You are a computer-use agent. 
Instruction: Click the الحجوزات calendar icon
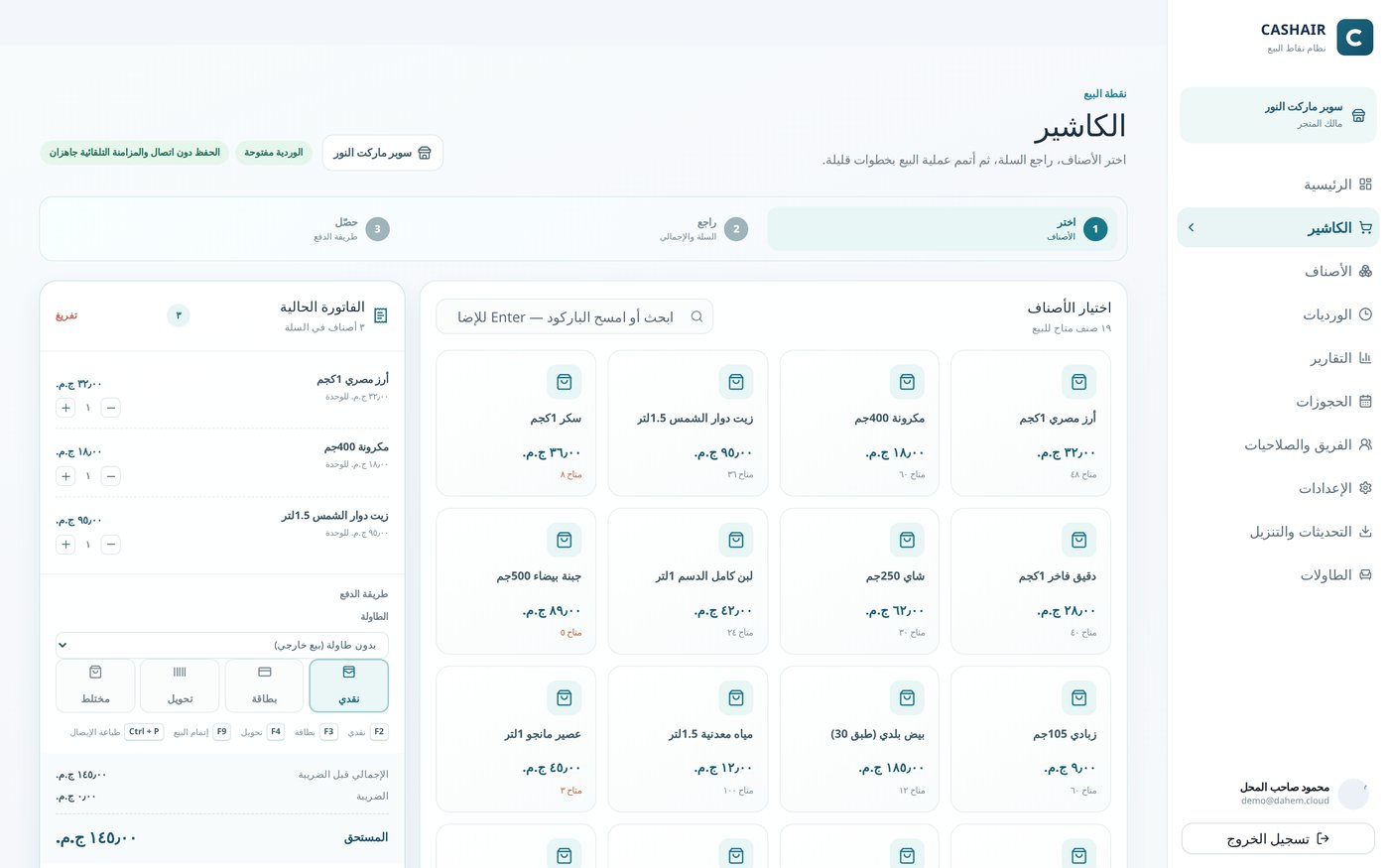click(x=1365, y=402)
